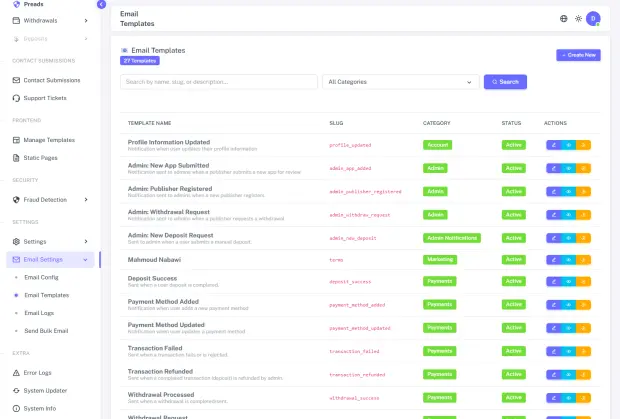
Task: Toggle the light/dark theme sun icon
Action: 578,19
